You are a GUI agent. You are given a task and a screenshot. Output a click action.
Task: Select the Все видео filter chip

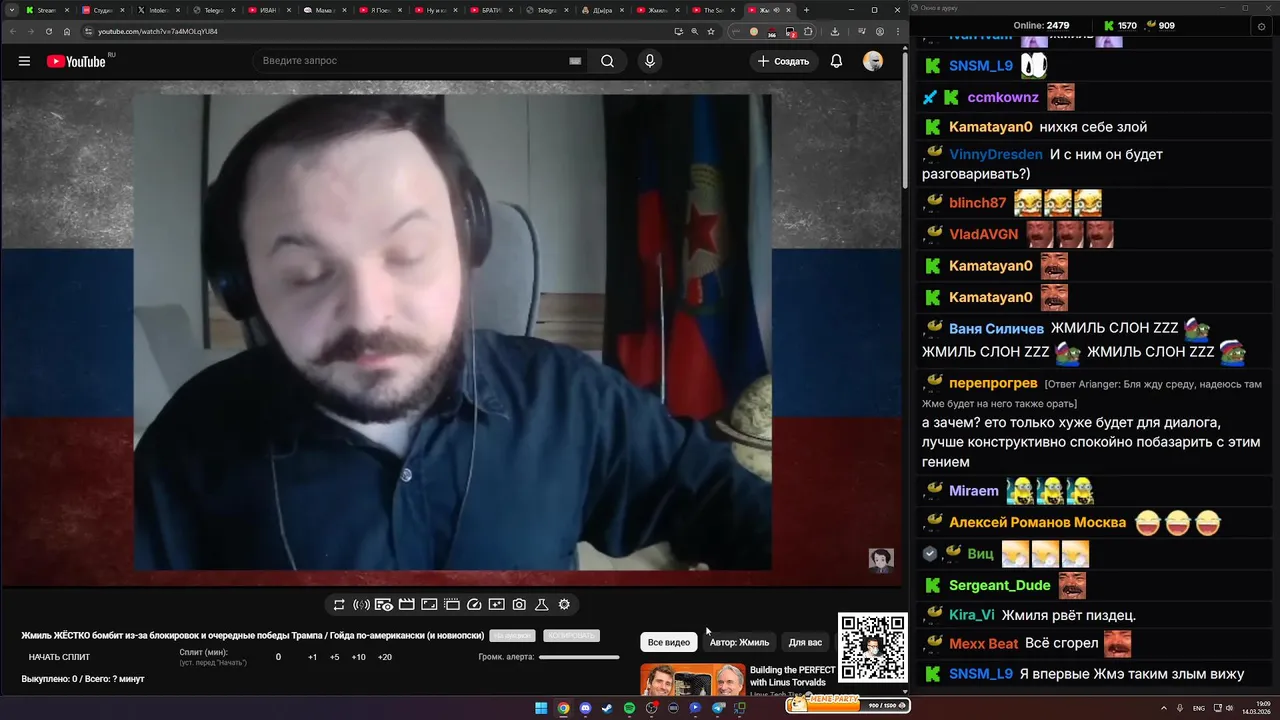(x=669, y=642)
